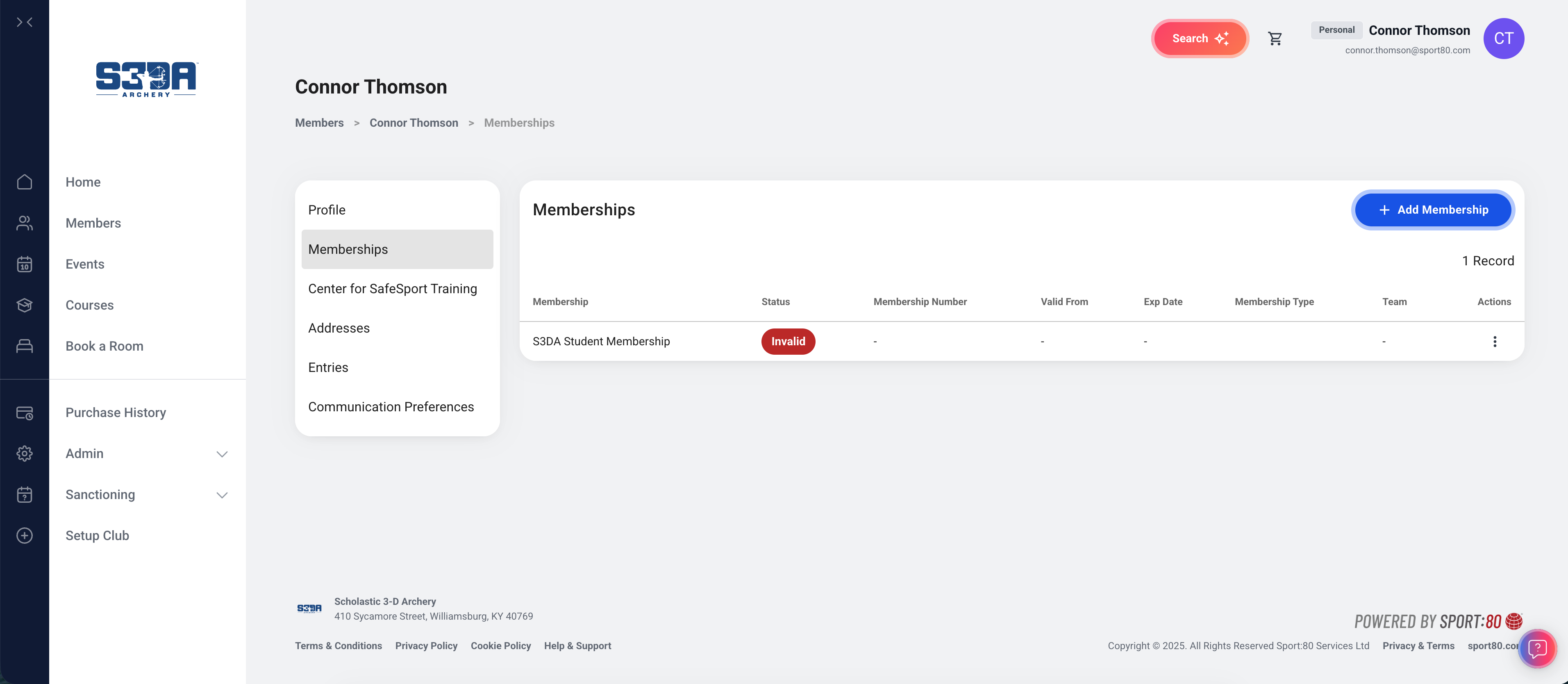Viewport: 1568px width, 684px height.
Task: Click the Add Membership button
Action: (x=1433, y=210)
